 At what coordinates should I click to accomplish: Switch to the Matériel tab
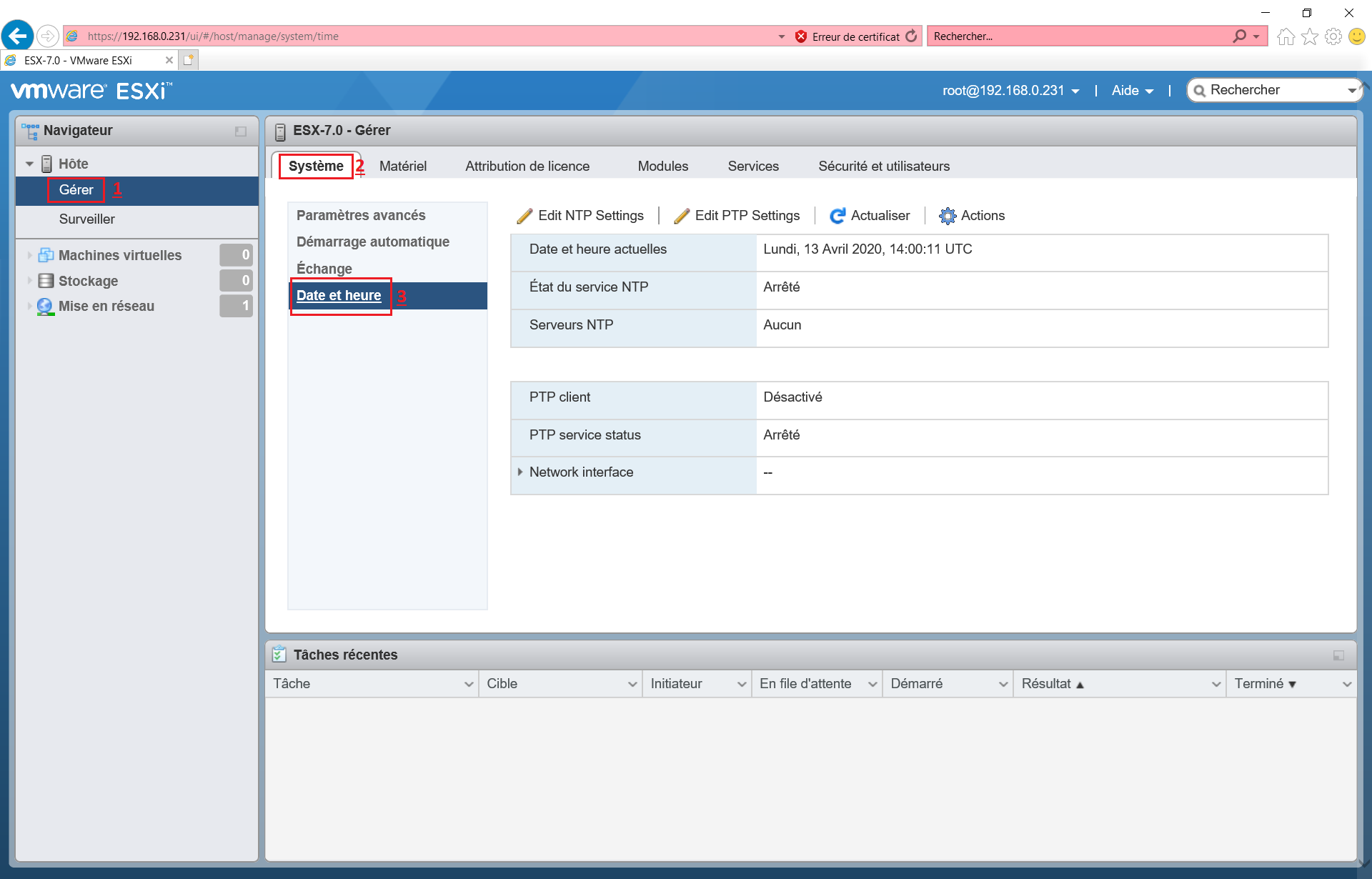(403, 167)
